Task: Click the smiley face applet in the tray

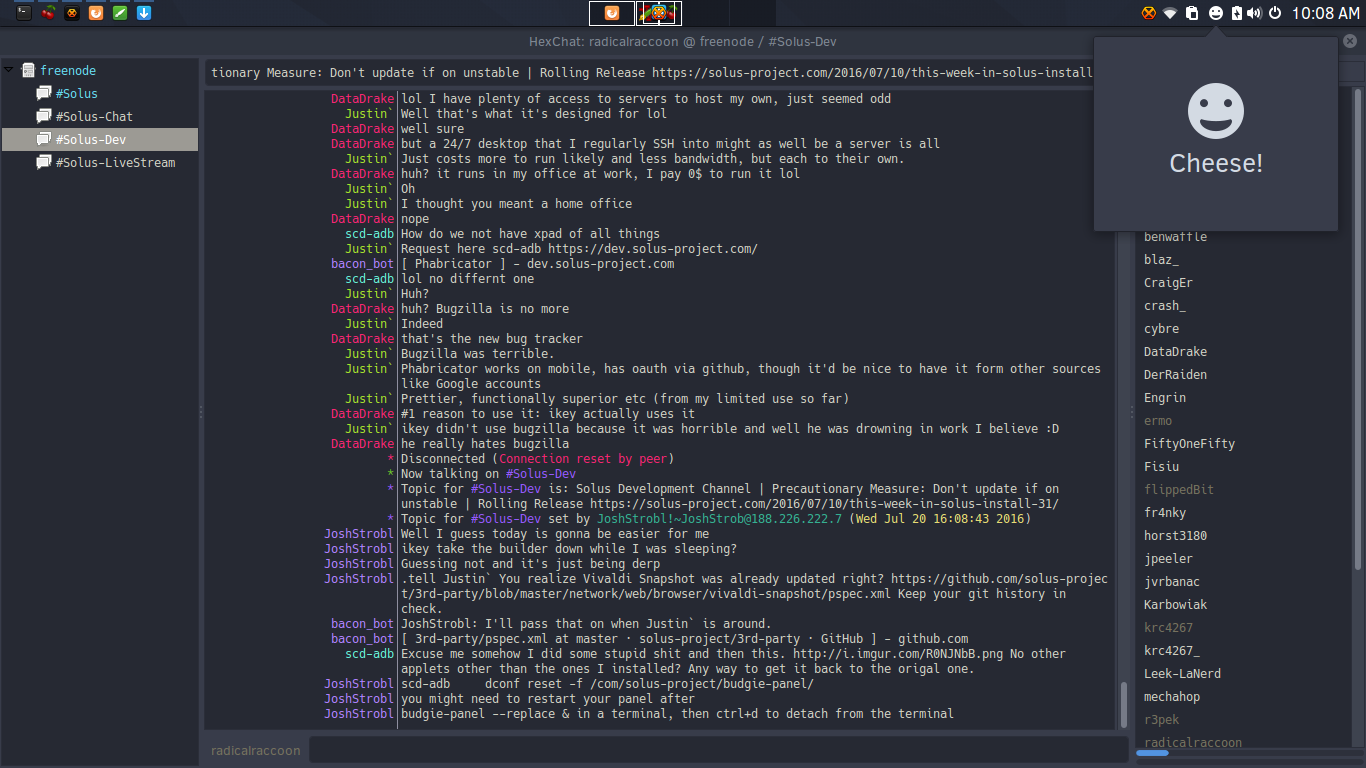Action: click(1216, 13)
